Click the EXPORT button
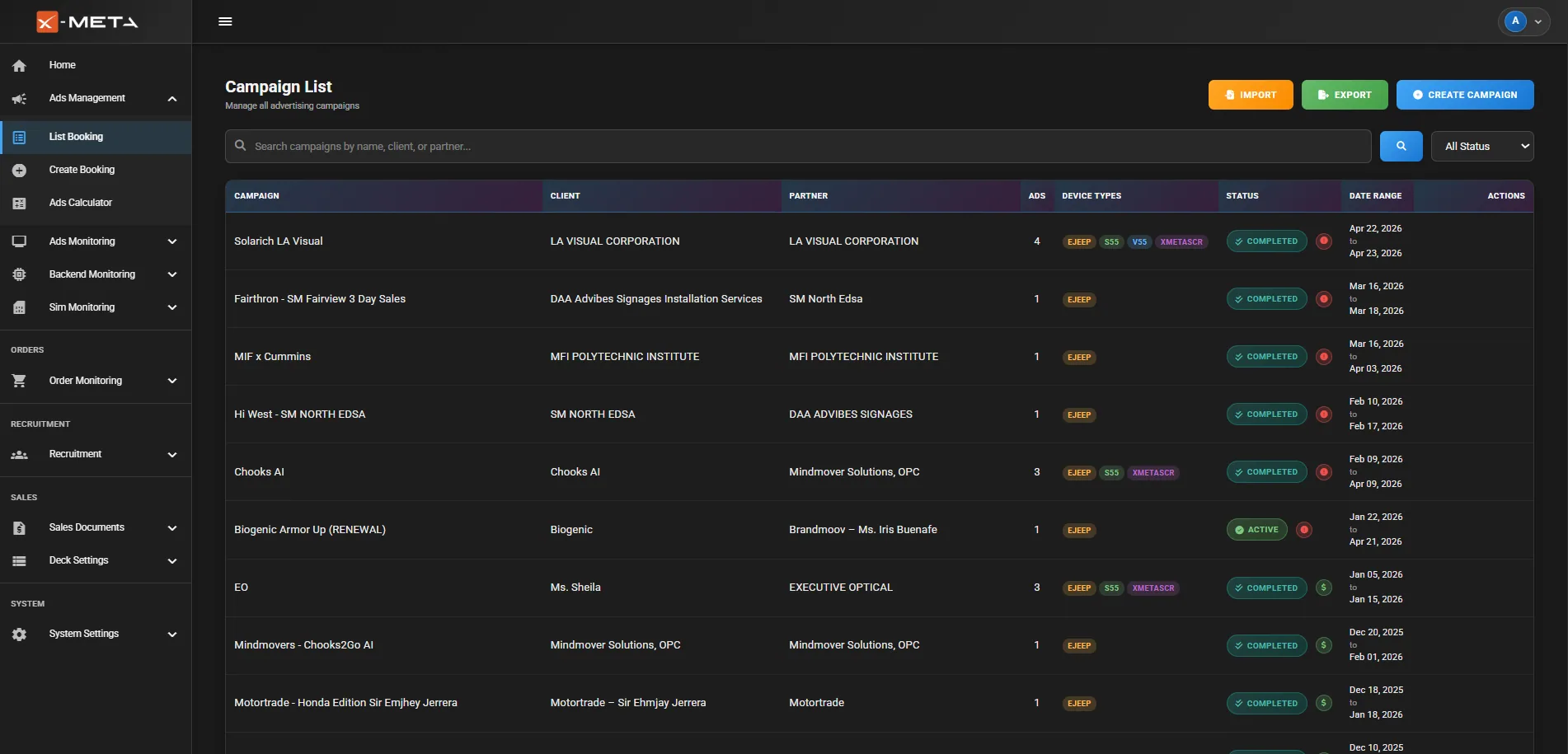This screenshot has width=1568, height=754. (x=1345, y=95)
